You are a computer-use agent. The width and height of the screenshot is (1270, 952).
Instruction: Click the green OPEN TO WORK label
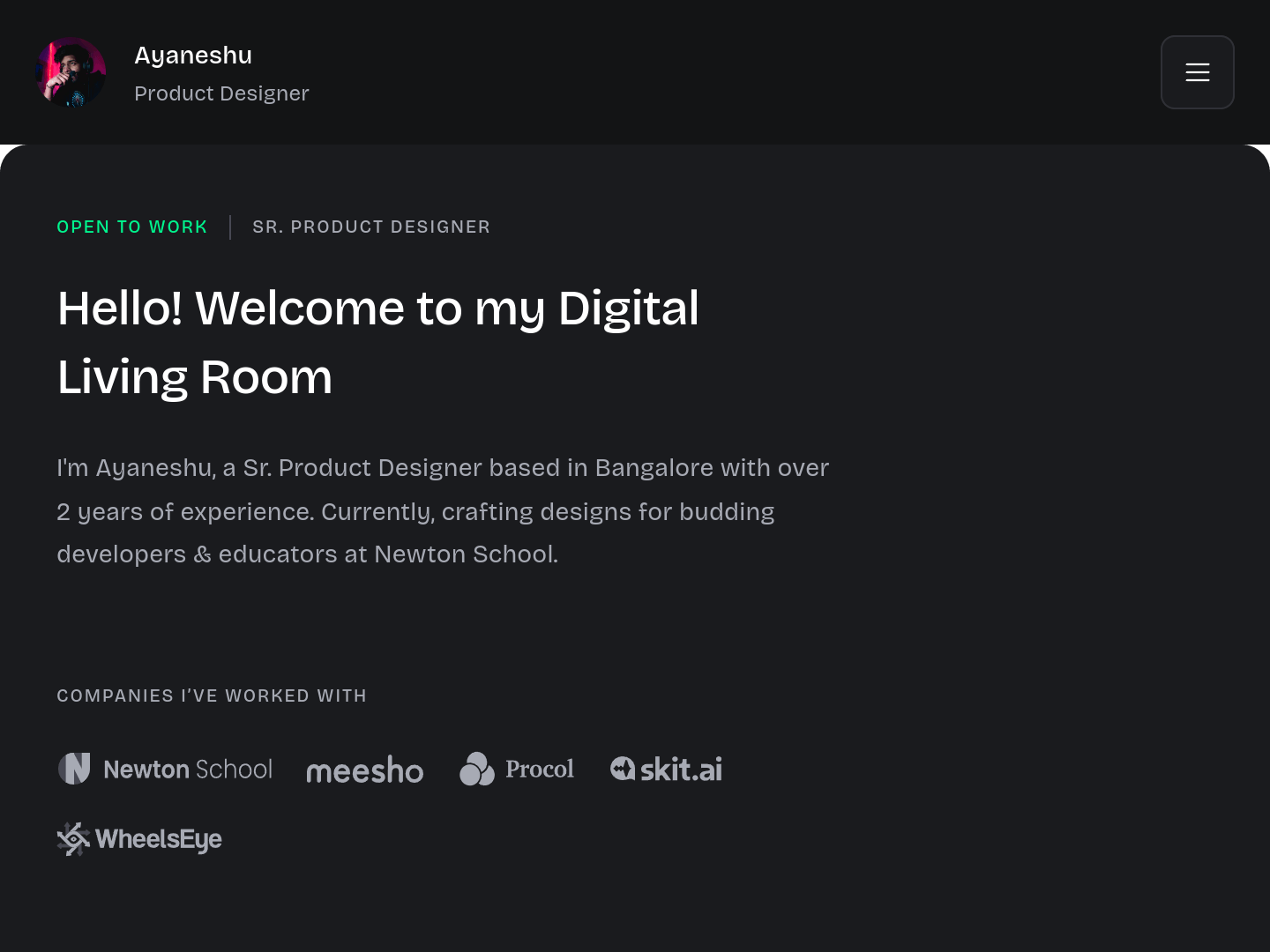[132, 227]
